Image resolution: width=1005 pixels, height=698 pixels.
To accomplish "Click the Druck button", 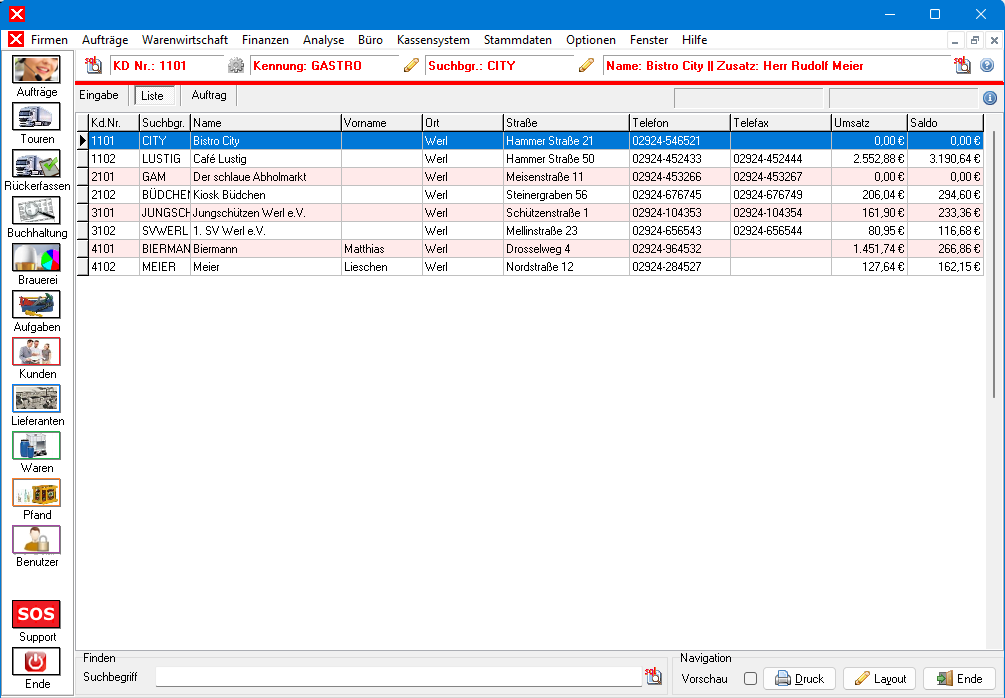I will [x=799, y=679].
